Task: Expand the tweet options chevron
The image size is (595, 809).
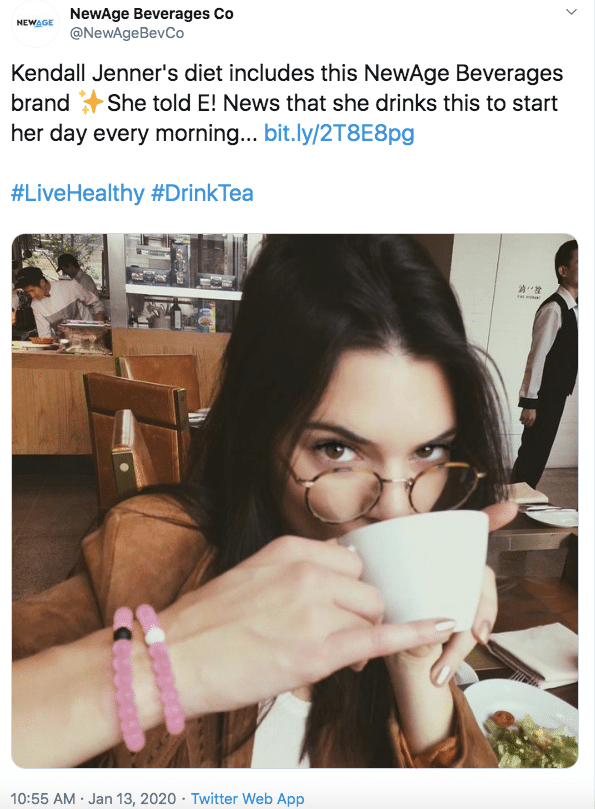Action: (x=571, y=12)
